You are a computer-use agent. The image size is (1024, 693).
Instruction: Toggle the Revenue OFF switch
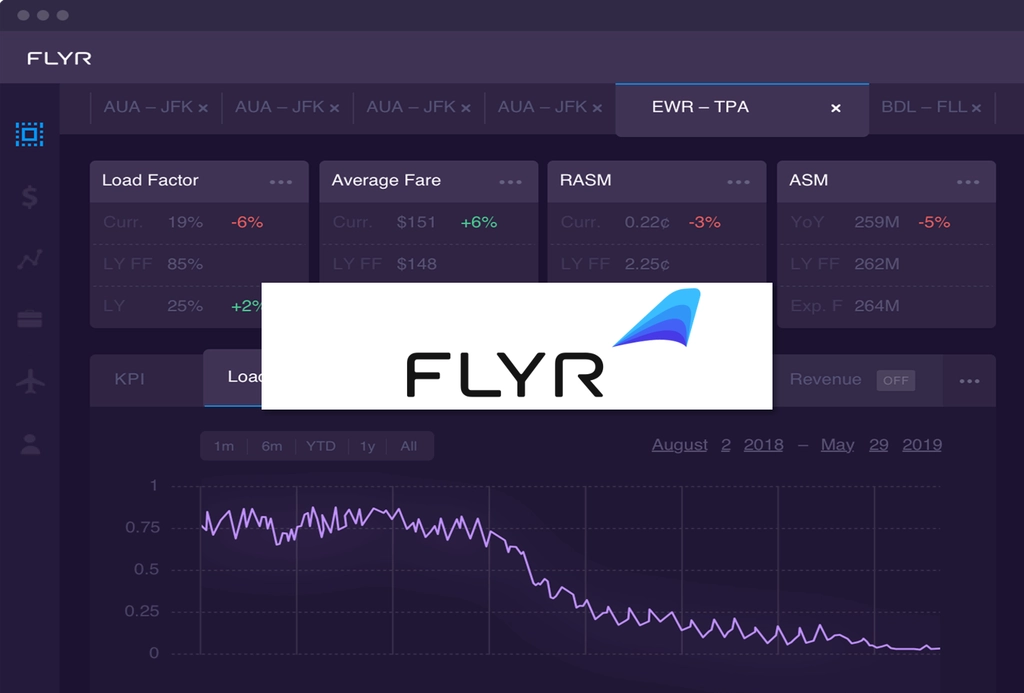coord(895,380)
